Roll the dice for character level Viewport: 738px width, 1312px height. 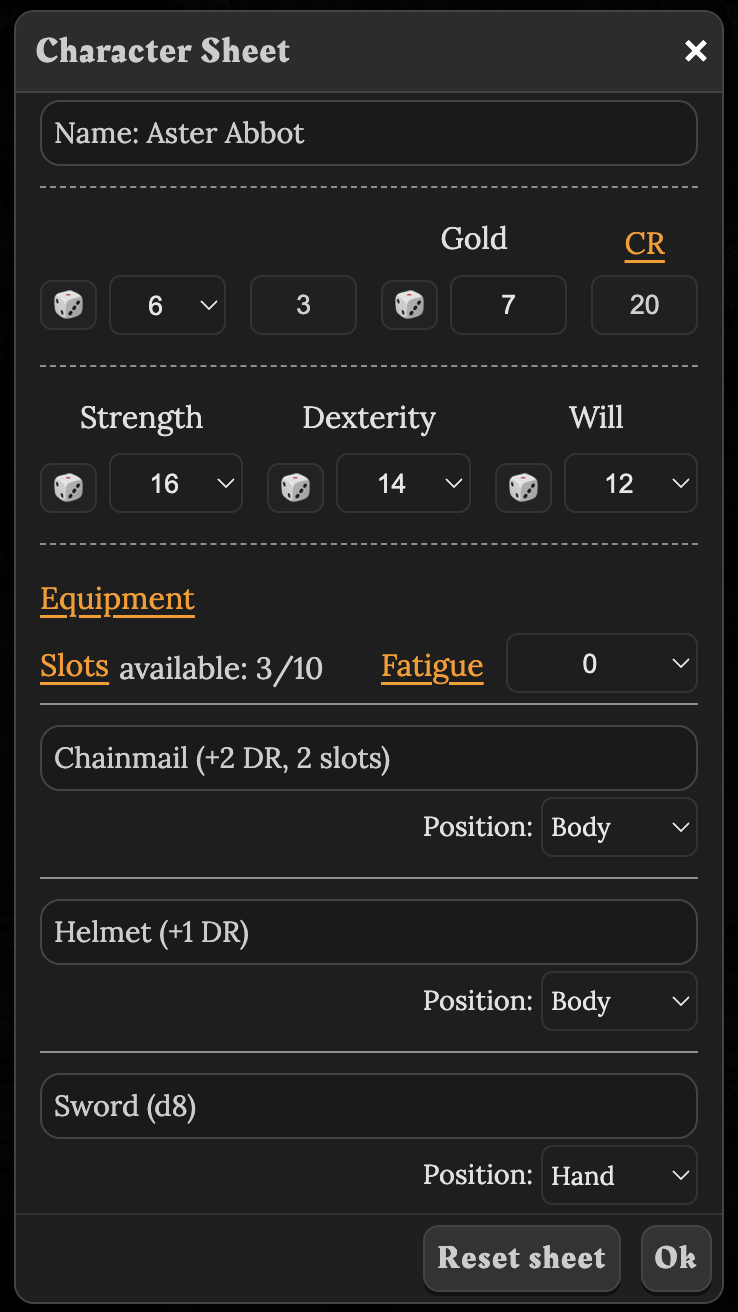68,305
